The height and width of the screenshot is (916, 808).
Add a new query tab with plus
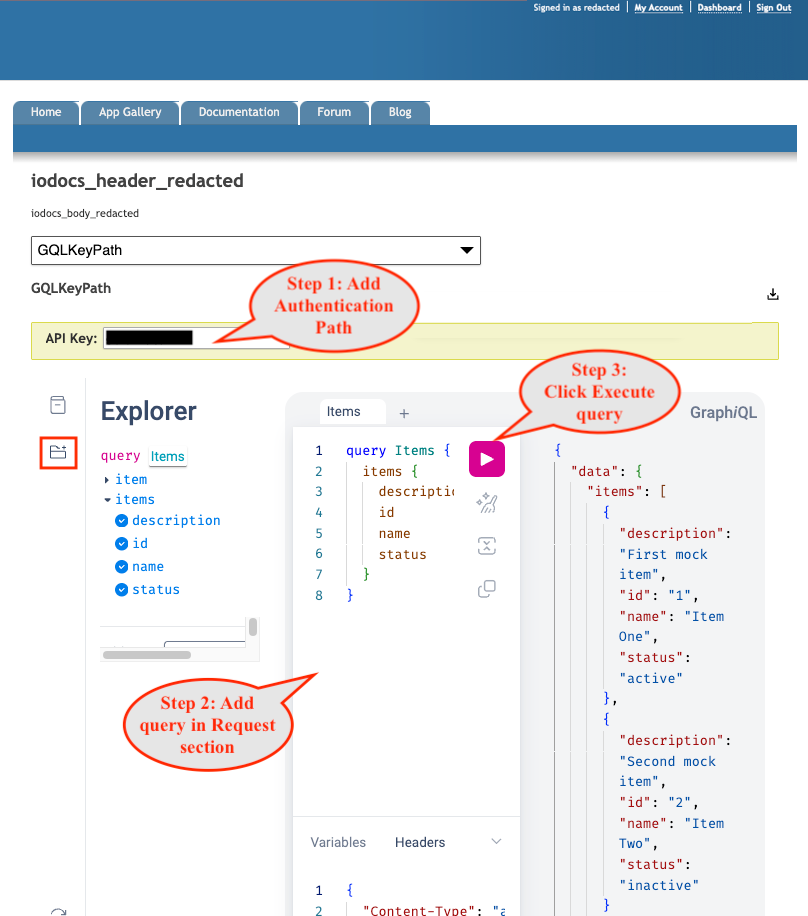(404, 414)
